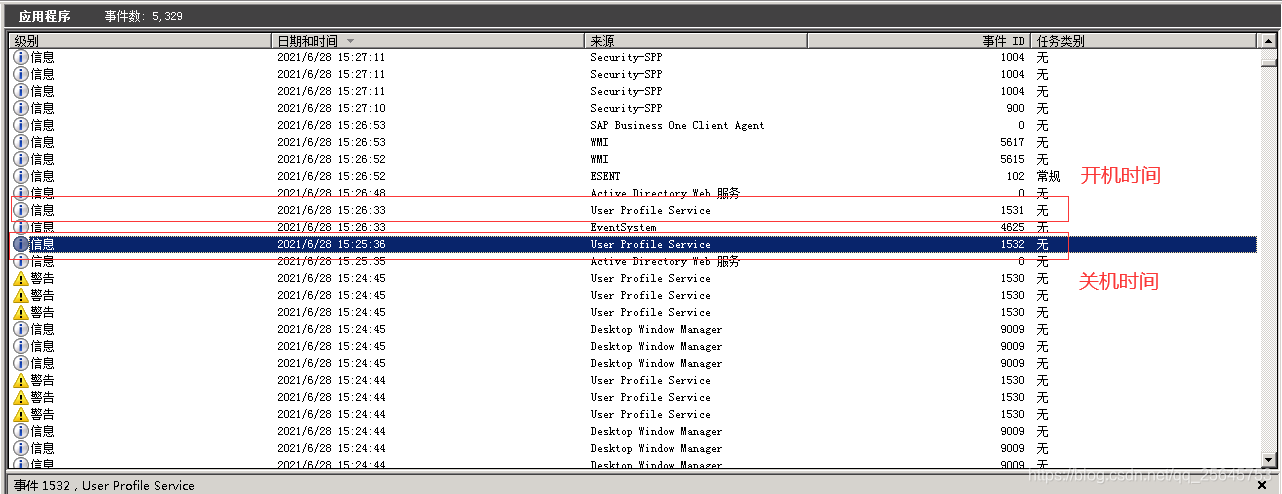Select 'User Profile Service' in highlighted 1532 row
The width and height of the screenshot is (1282, 494).
click(x=650, y=244)
